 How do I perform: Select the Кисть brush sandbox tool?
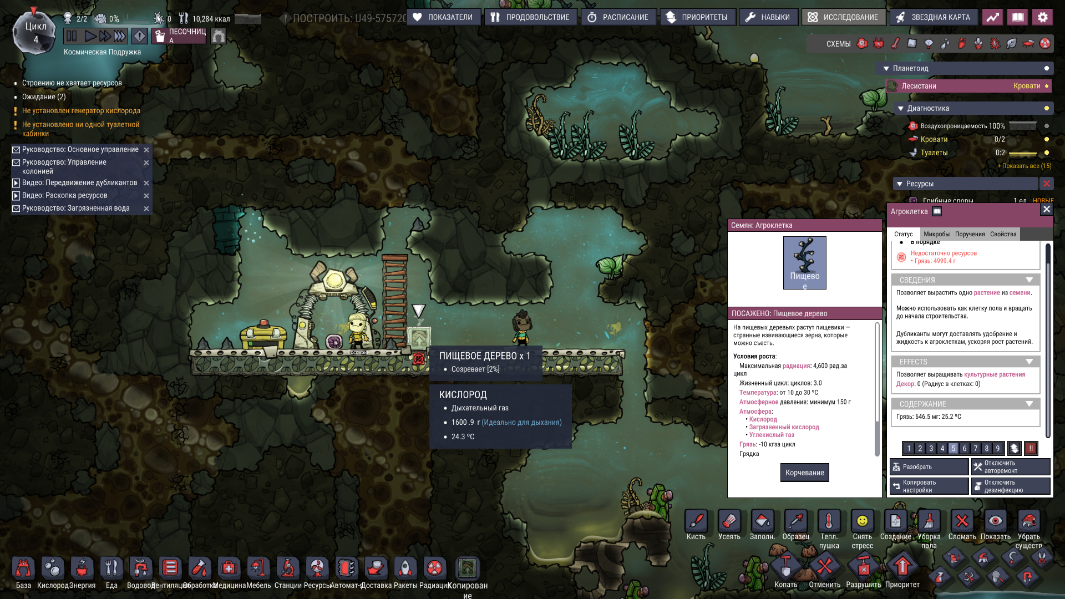[698, 521]
